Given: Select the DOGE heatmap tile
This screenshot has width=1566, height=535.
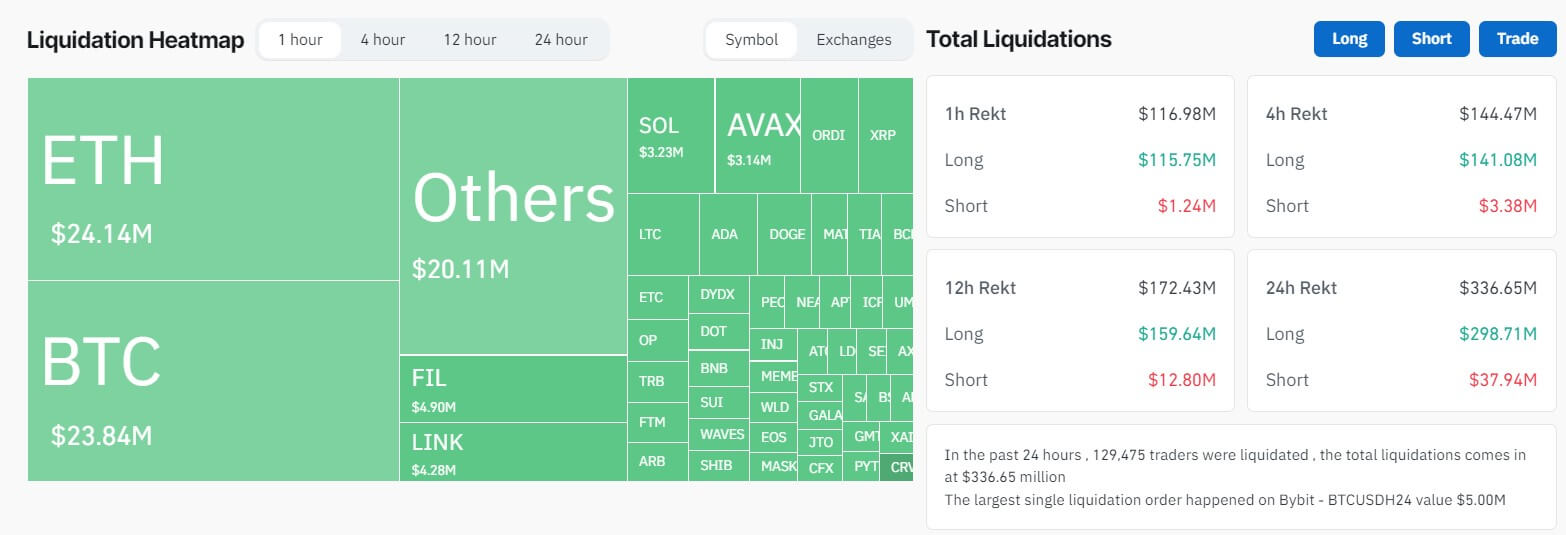Looking at the screenshot, I should 785,235.
